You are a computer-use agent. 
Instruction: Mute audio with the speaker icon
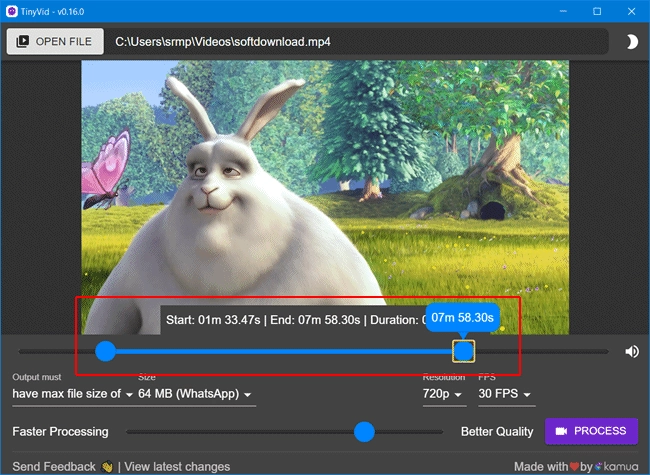(632, 351)
